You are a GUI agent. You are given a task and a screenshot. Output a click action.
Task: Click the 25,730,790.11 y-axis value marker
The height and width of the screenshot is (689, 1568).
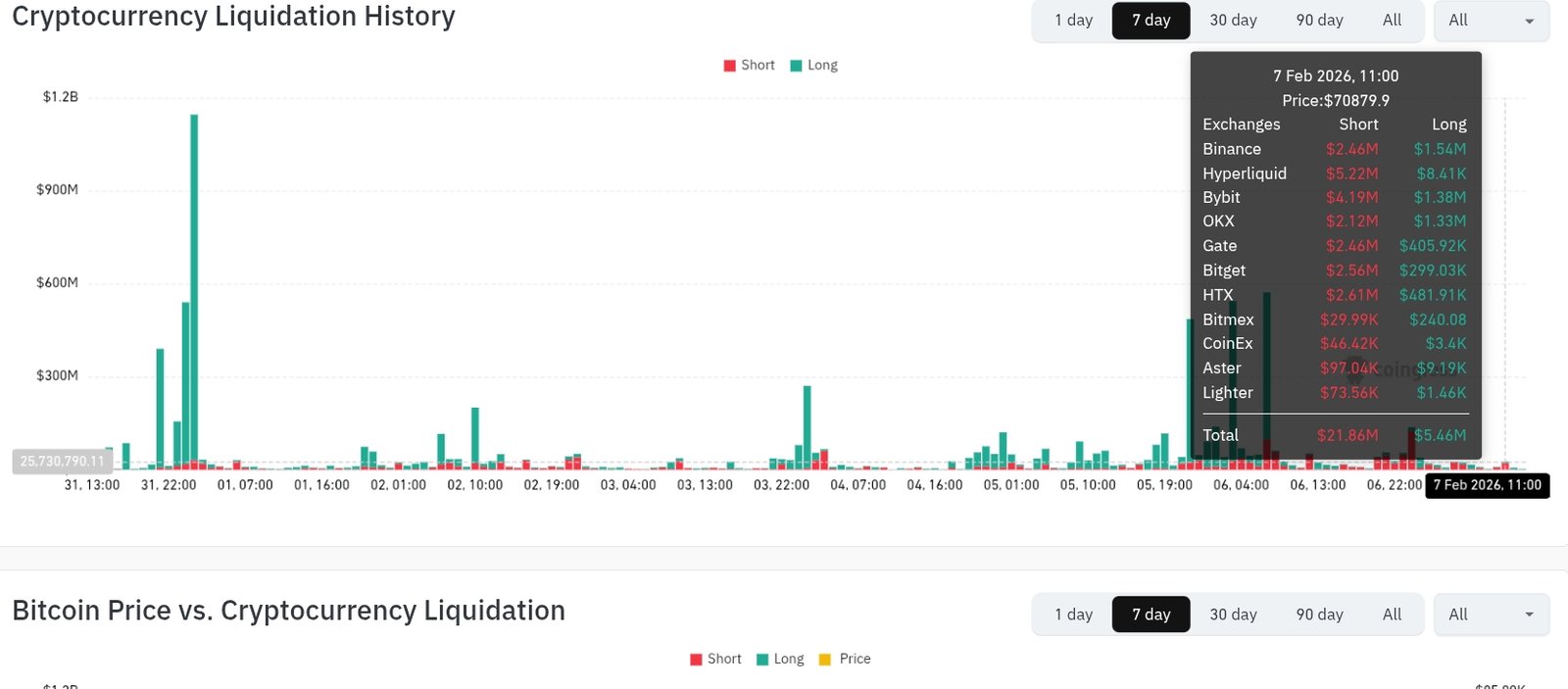pos(62,461)
